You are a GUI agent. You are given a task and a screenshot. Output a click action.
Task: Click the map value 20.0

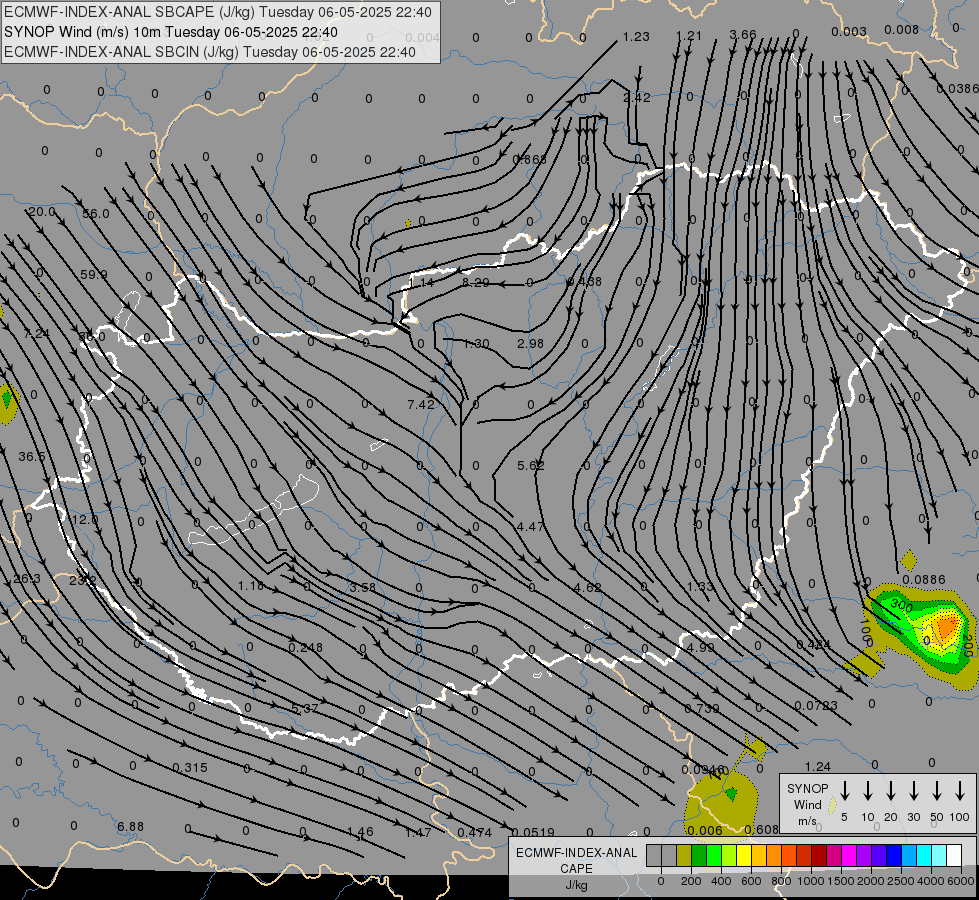pyautogui.click(x=41, y=212)
